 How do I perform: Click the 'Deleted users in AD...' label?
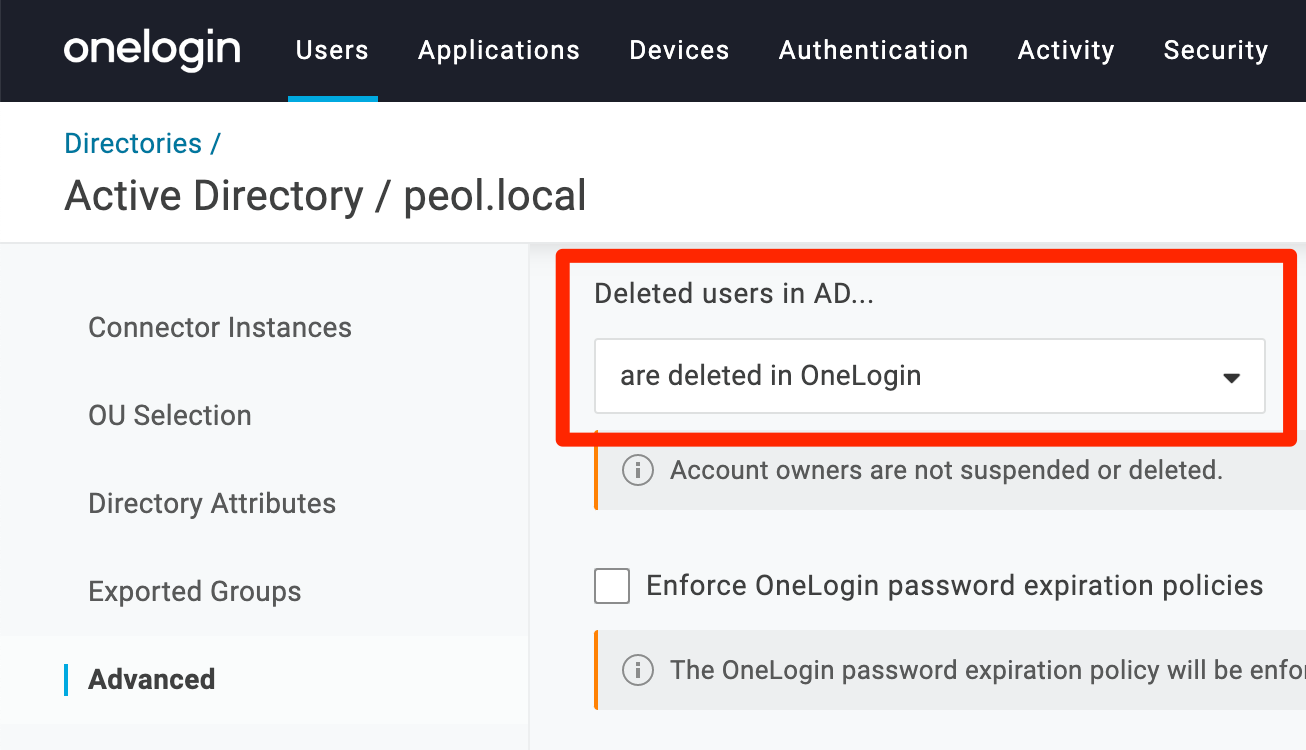pyautogui.click(x=734, y=293)
